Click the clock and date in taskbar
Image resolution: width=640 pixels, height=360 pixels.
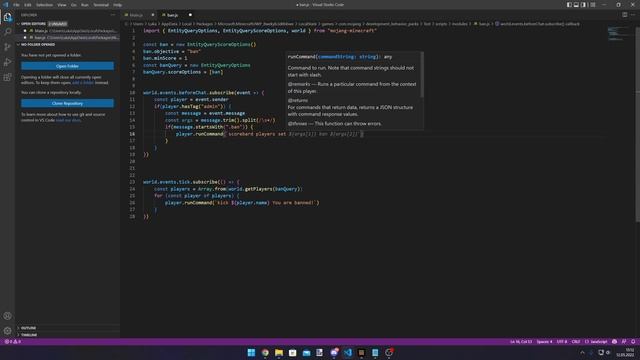pos(626,353)
